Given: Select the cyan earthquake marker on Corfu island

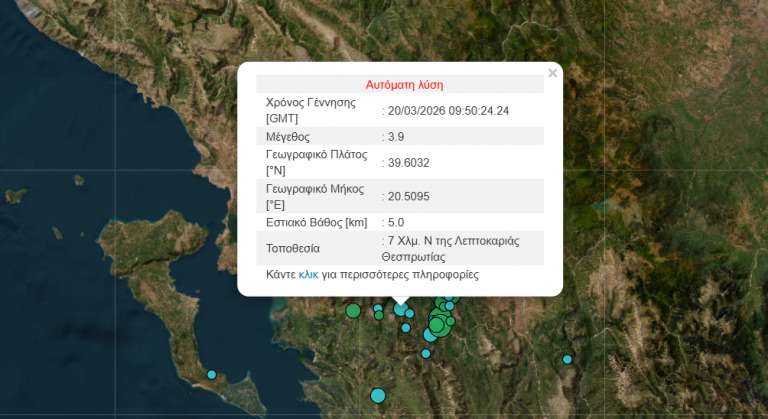Looking at the screenshot, I should coord(212,375).
